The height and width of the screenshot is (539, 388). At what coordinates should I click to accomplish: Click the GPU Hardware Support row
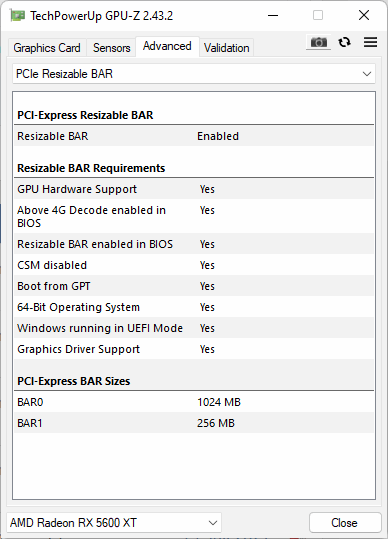[194, 189]
